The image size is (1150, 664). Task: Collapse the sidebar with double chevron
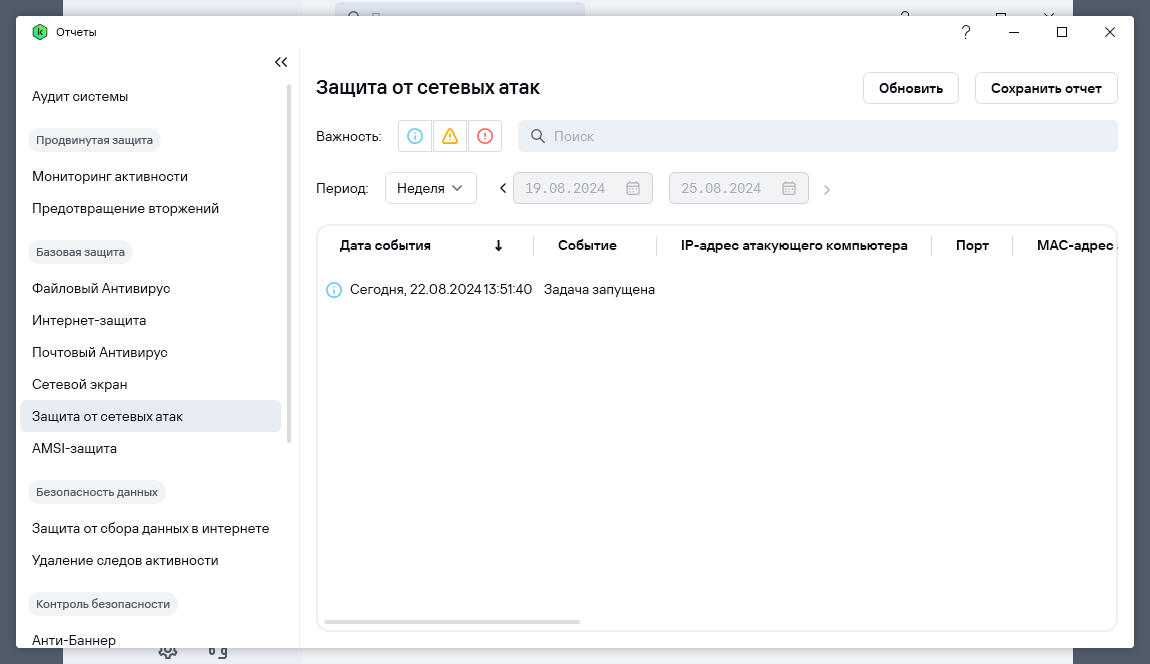coord(281,62)
